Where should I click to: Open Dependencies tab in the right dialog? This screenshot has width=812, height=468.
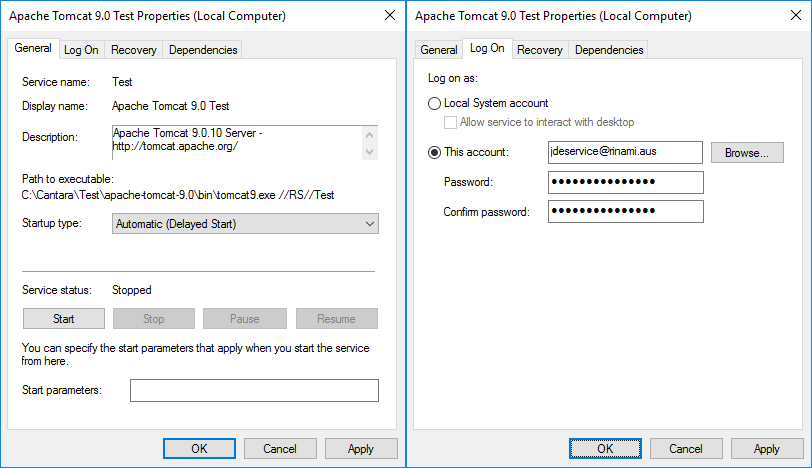(x=609, y=50)
